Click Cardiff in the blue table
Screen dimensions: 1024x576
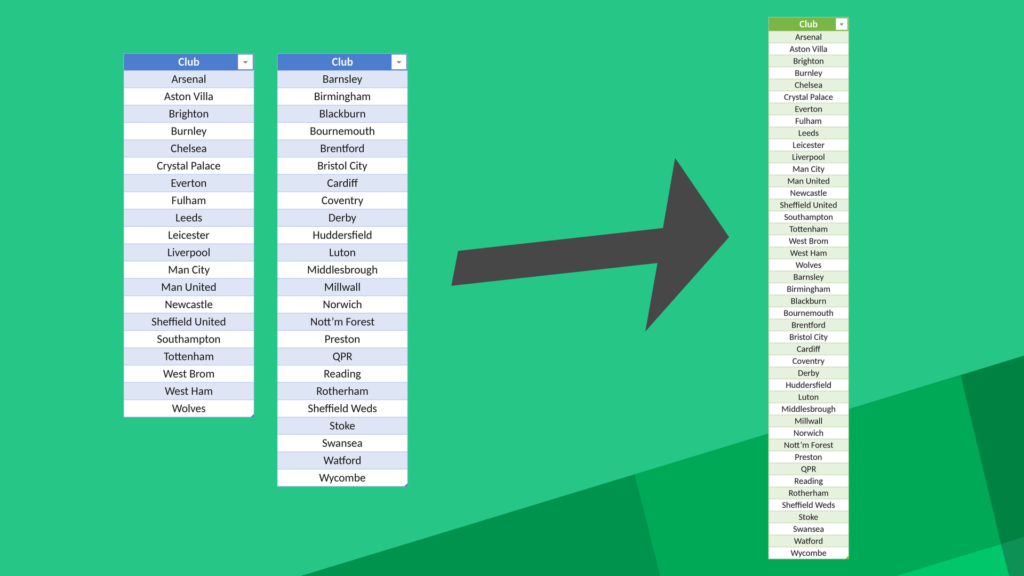tap(342, 183)
